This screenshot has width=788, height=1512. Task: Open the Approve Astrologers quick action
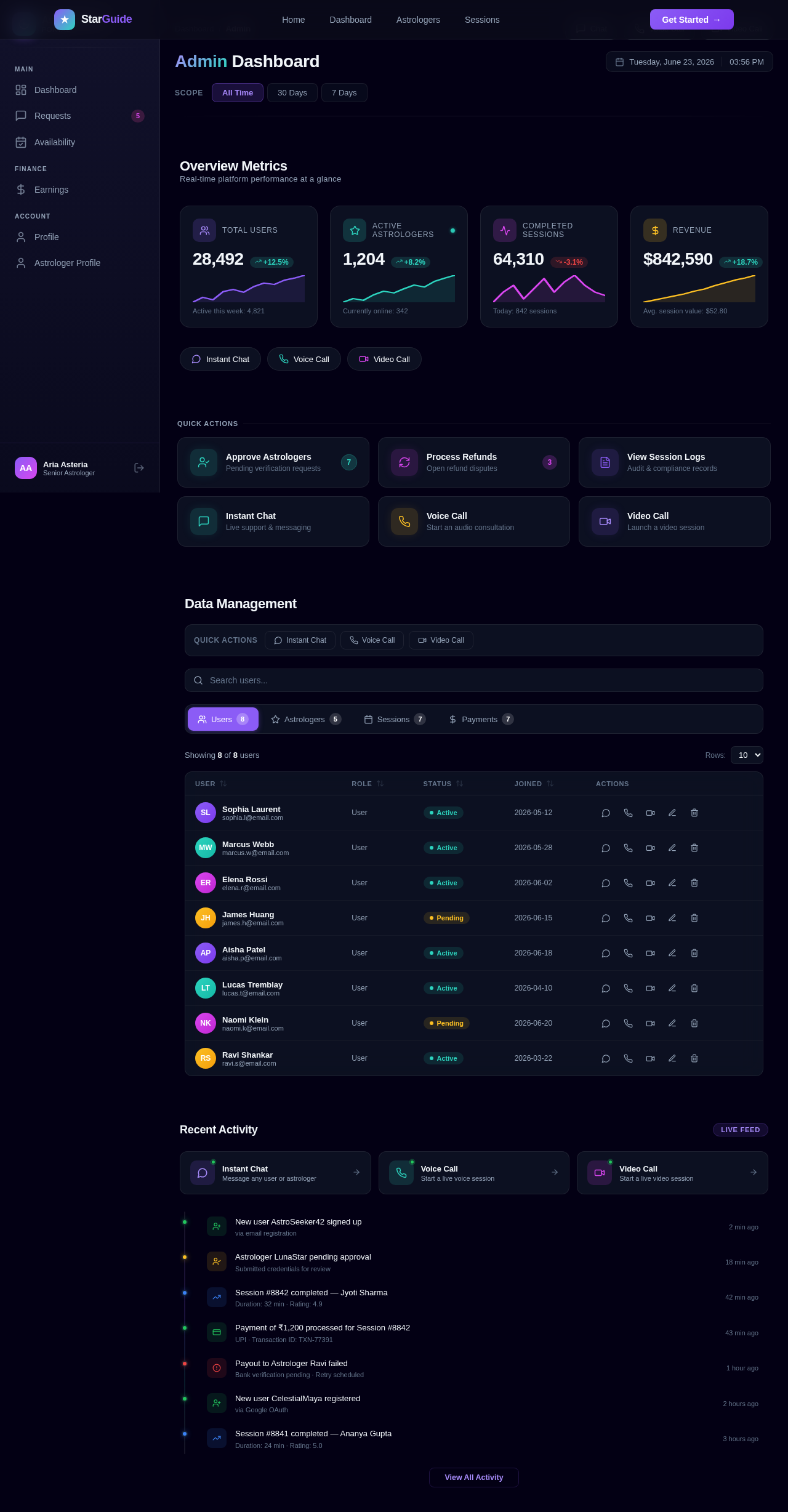coord(273,462)
